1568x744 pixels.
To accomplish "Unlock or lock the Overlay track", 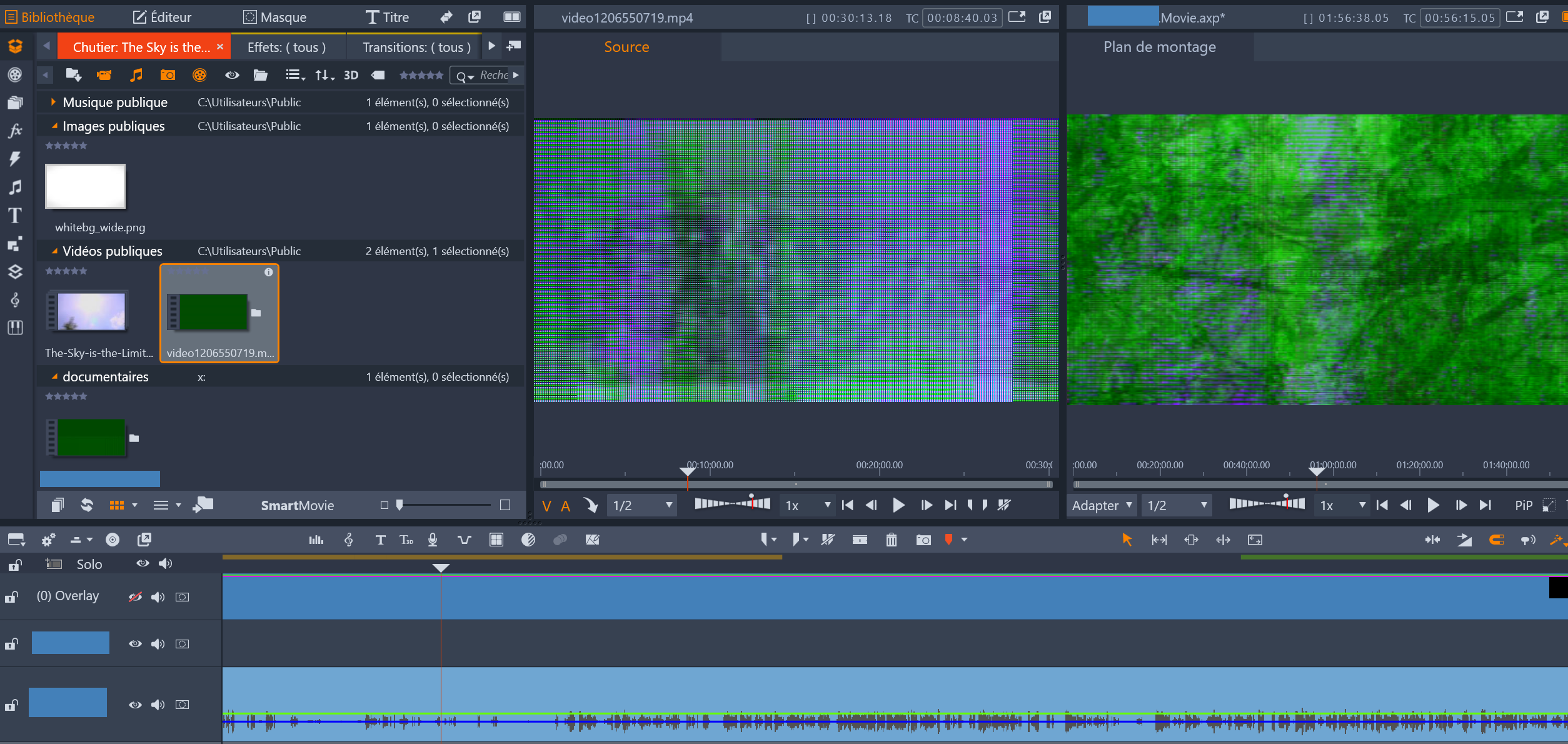I will 12,597.
